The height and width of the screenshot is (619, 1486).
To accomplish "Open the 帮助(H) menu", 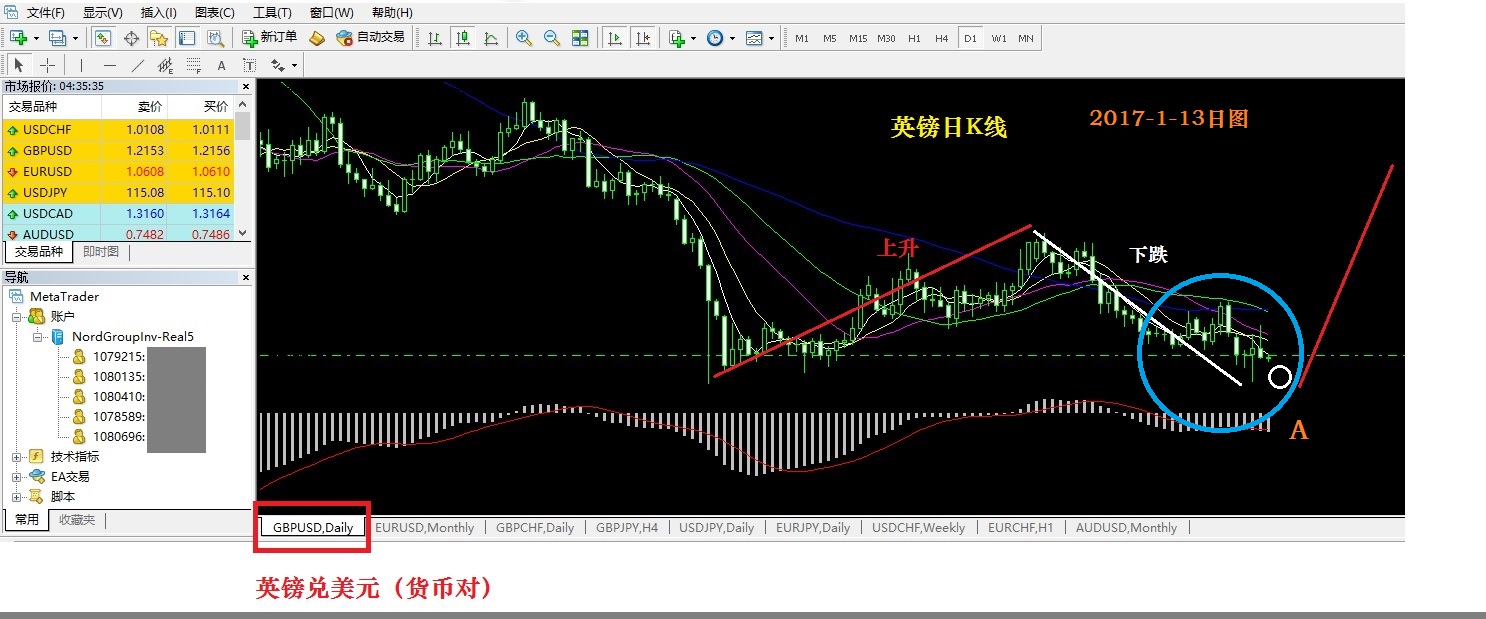I will 391,13.
